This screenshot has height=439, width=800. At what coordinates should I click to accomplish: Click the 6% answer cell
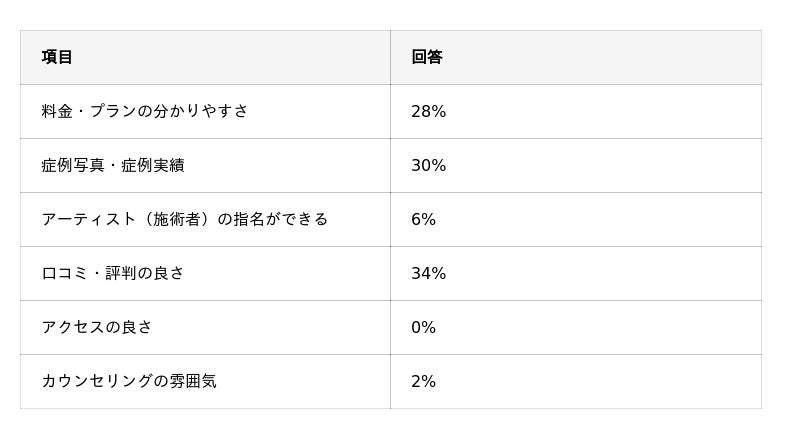pos(423,220)
